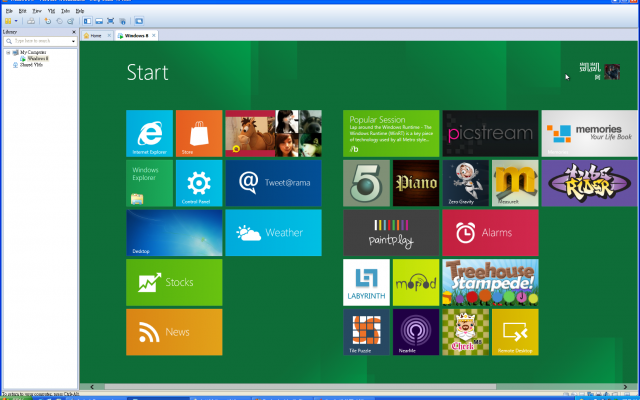Open the Windows Explorer tile
Viewport: 640px width, 400px height.
click(149, 183)
